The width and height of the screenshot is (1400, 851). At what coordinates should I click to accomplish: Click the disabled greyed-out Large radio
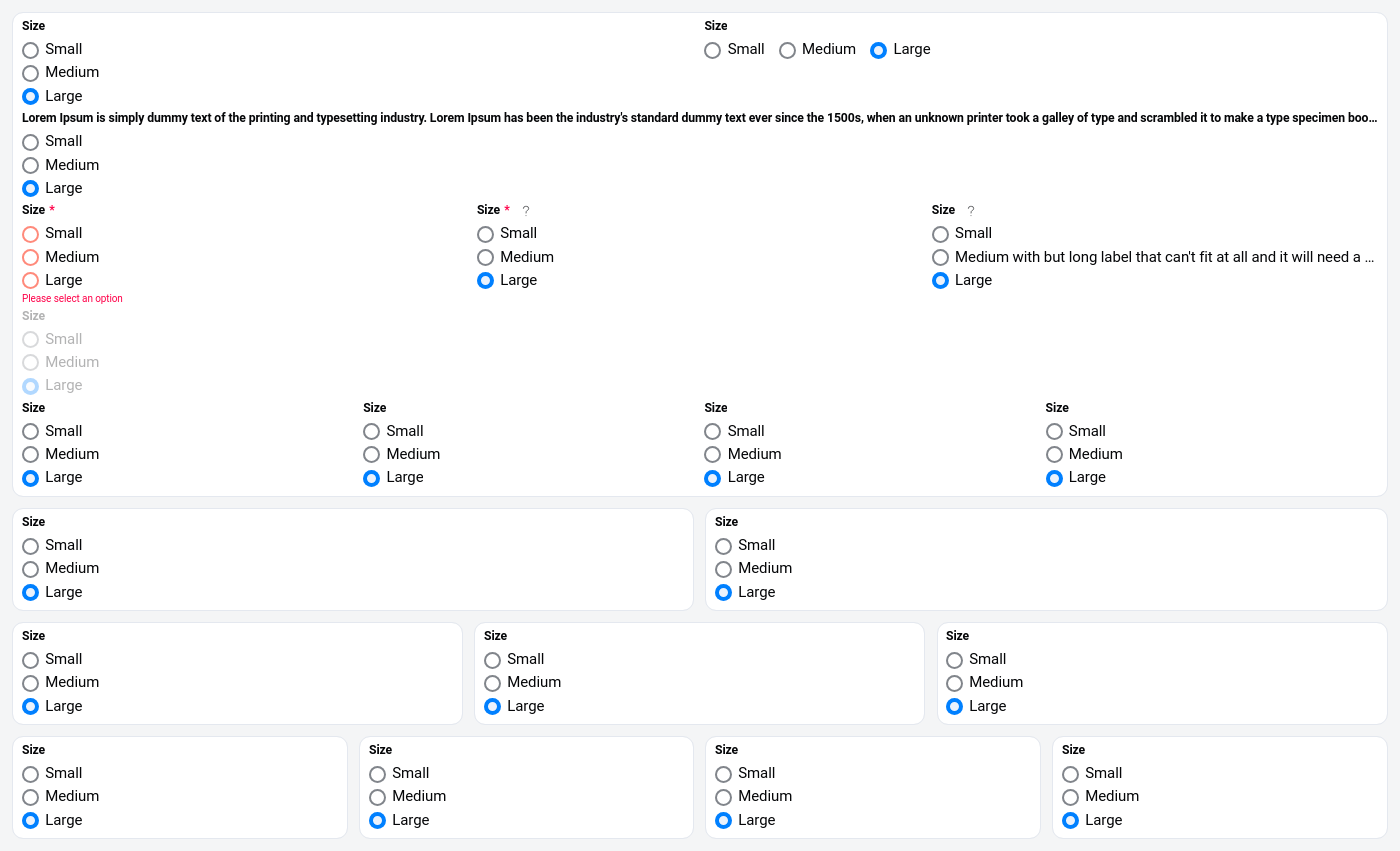[31, 386]
